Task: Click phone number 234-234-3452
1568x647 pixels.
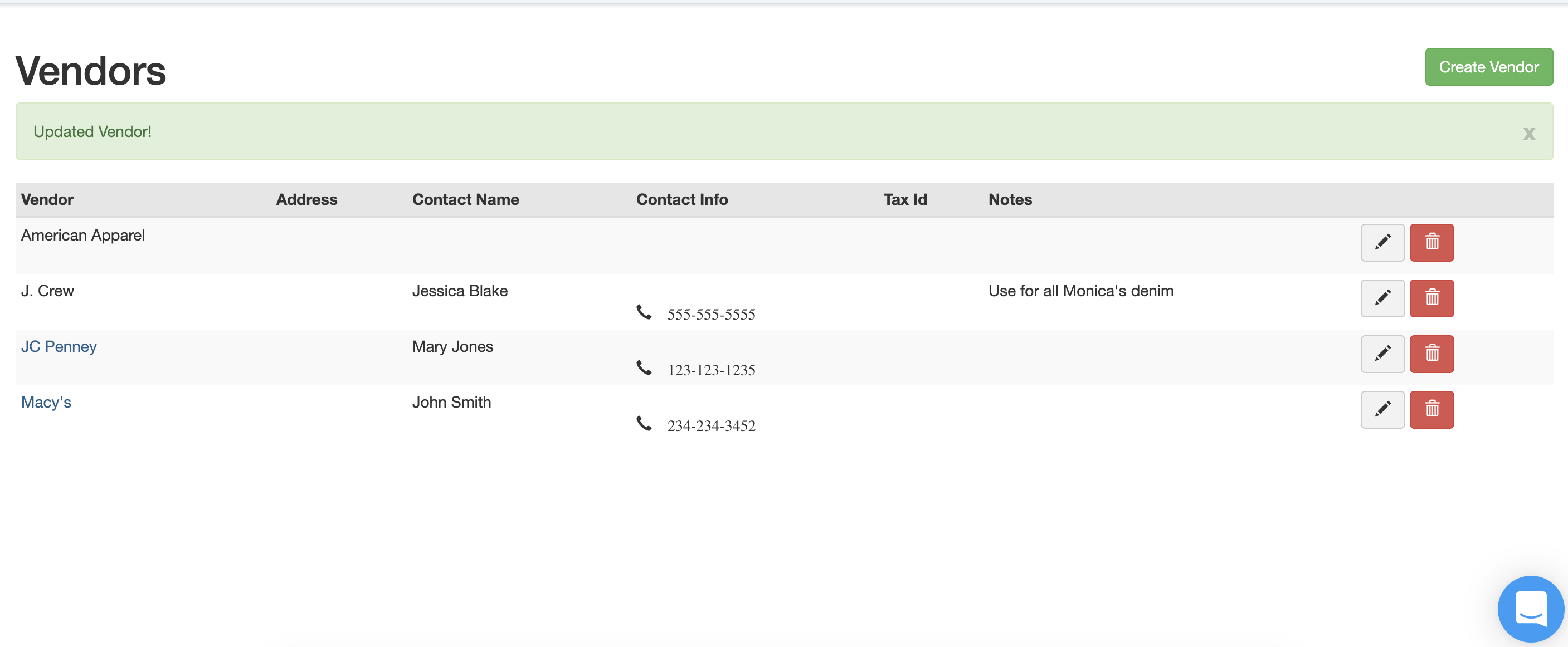Action: coord(711,425)
